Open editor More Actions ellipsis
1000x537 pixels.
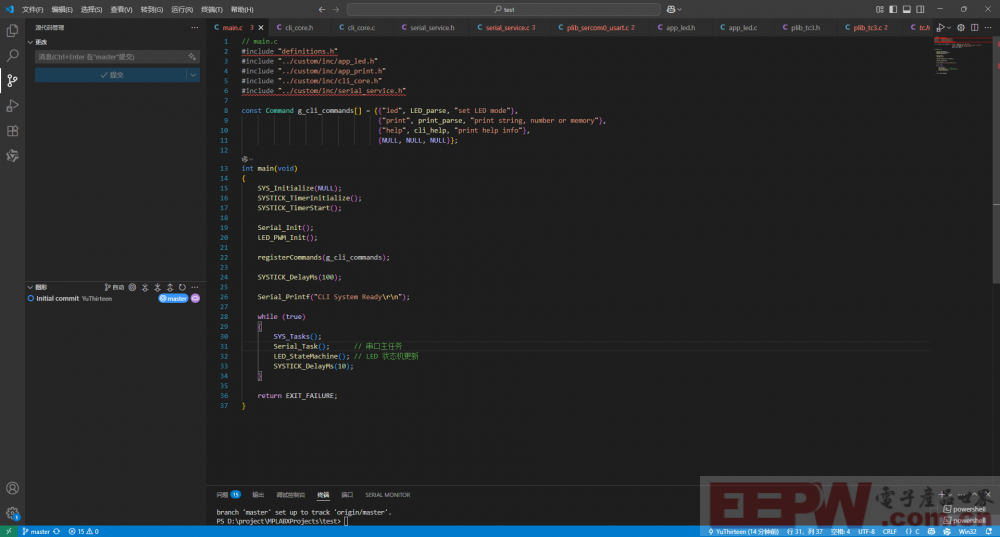click(988, 27)
